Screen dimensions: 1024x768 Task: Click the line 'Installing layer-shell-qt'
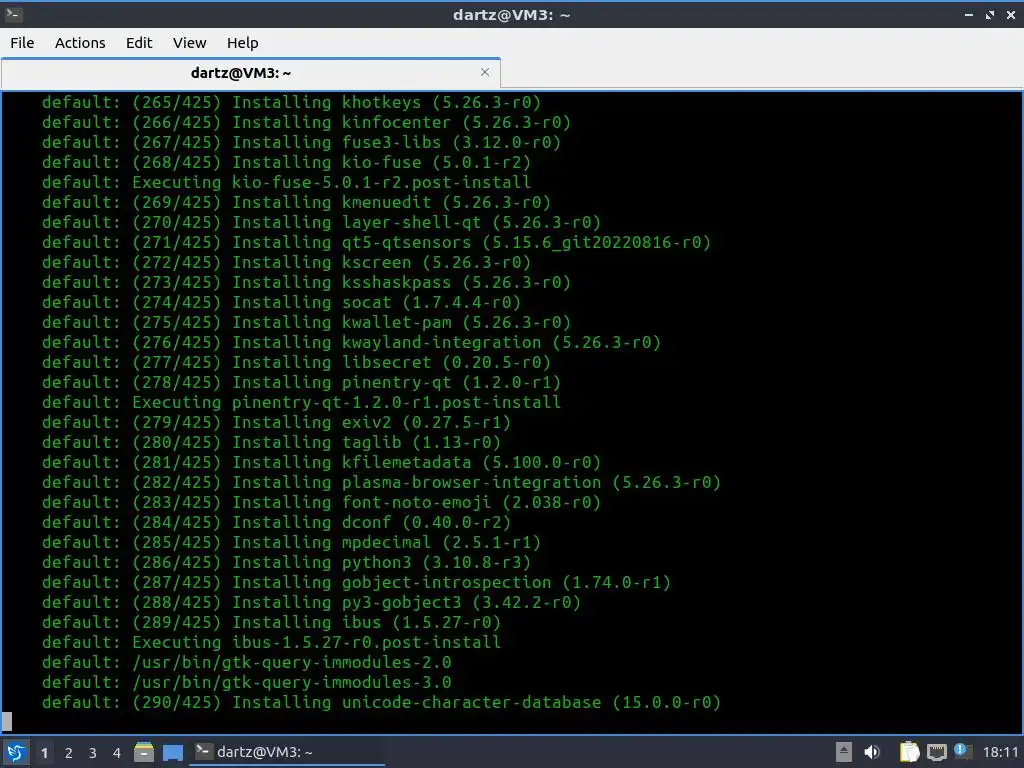click(321, 222)
